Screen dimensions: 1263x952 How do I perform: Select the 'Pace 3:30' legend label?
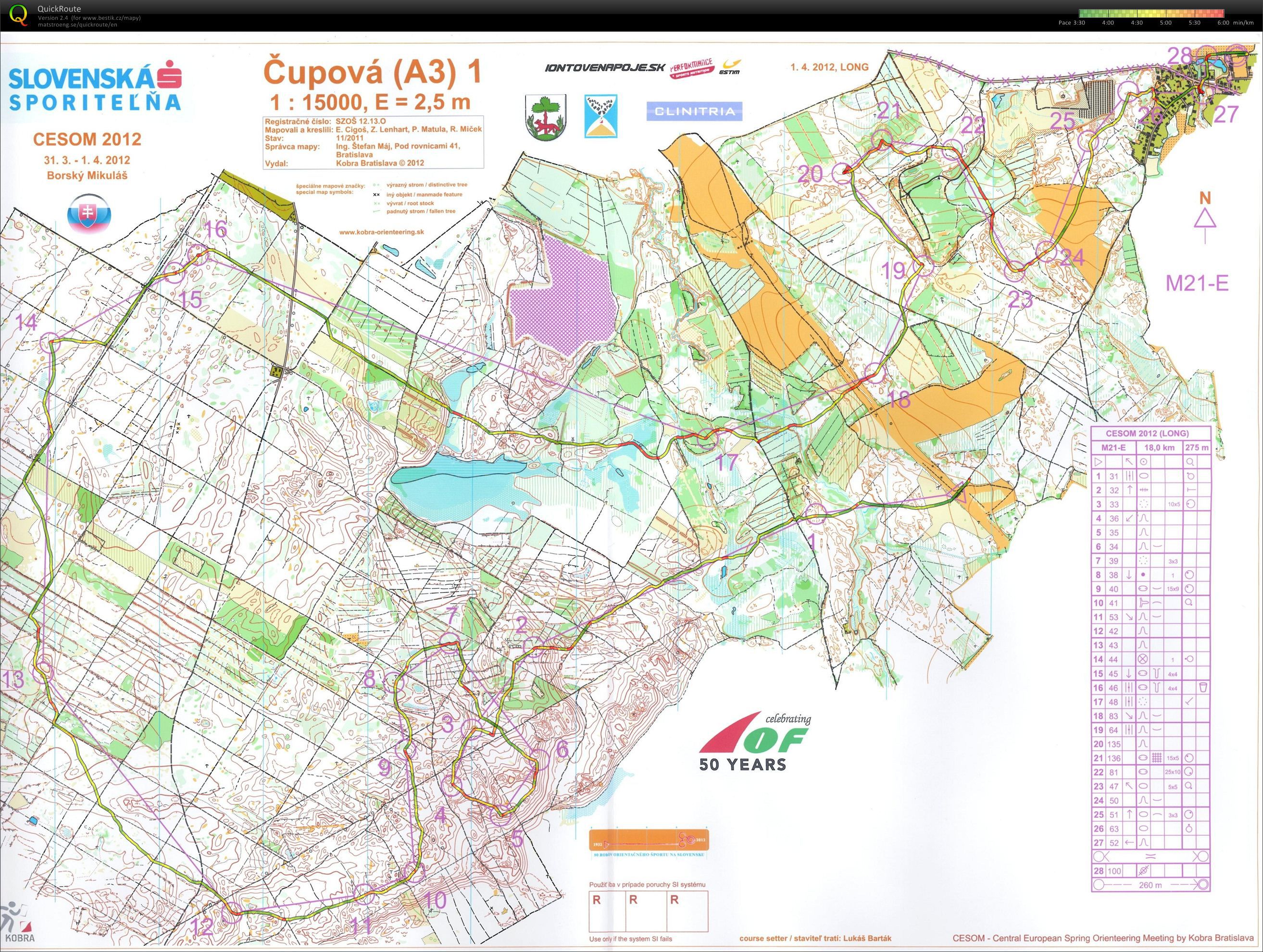1071,23
